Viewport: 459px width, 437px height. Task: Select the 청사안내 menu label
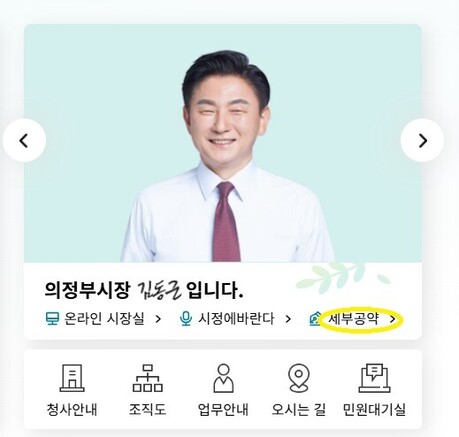click(72, 410)
